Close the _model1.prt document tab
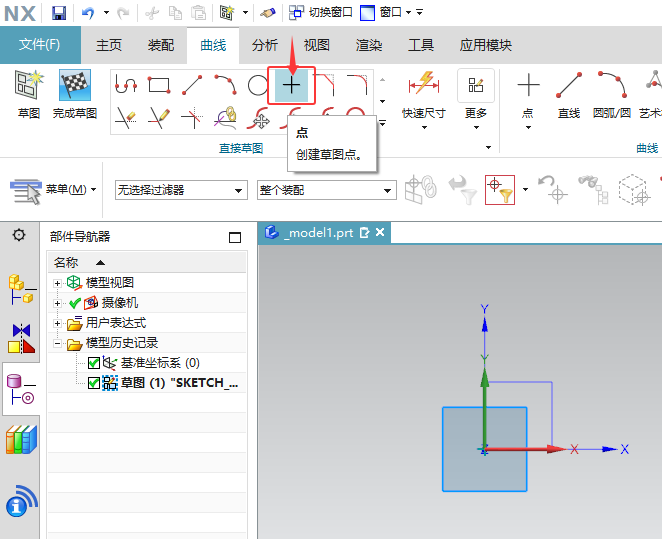This screenshot has height=539, width=662. 380,232
